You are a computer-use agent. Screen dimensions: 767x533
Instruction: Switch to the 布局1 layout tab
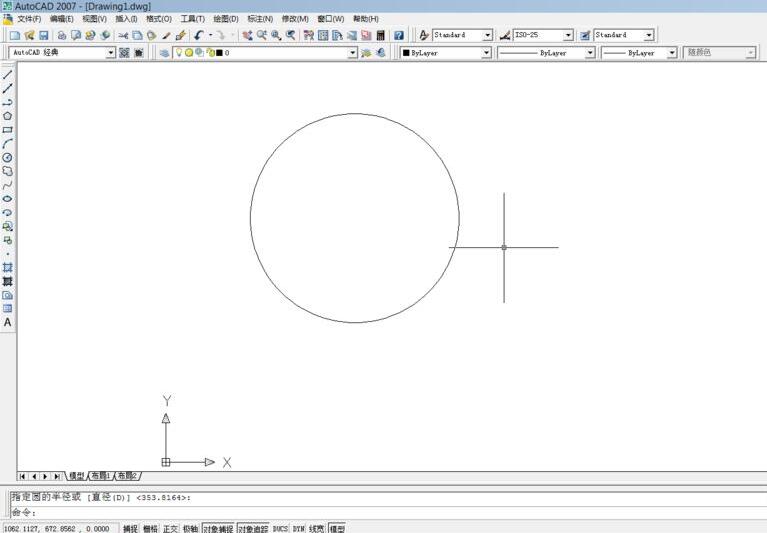pyautogui.click(x=101, y=476)
